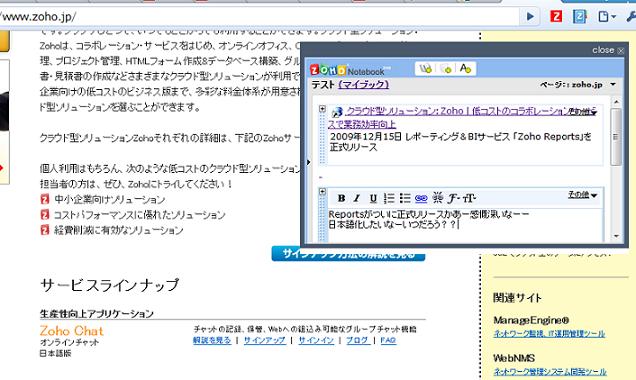This screenshot has width=636, height=380.
Task: Click the red Zoho extension icon
Action: 556,17
